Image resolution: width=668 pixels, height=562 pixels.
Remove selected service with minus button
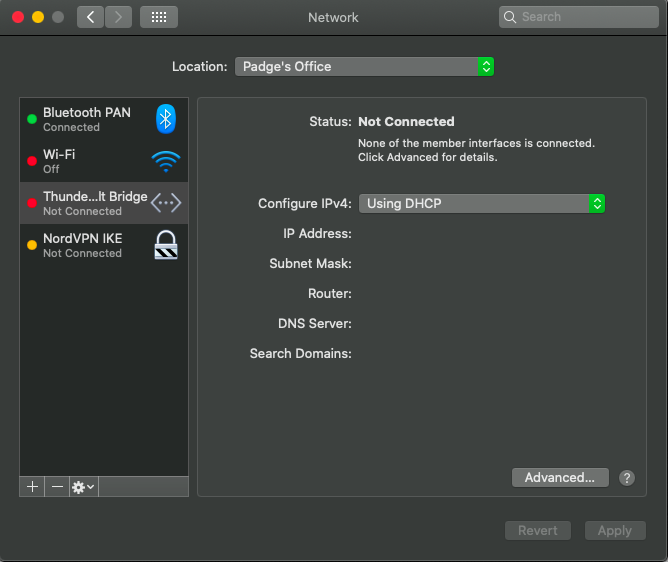57,487
